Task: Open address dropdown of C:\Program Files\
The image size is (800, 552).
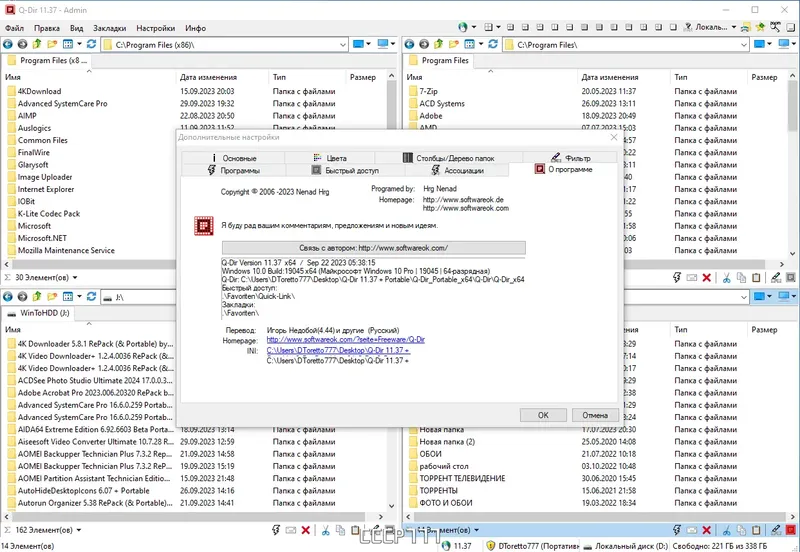Action: point(744,45)
